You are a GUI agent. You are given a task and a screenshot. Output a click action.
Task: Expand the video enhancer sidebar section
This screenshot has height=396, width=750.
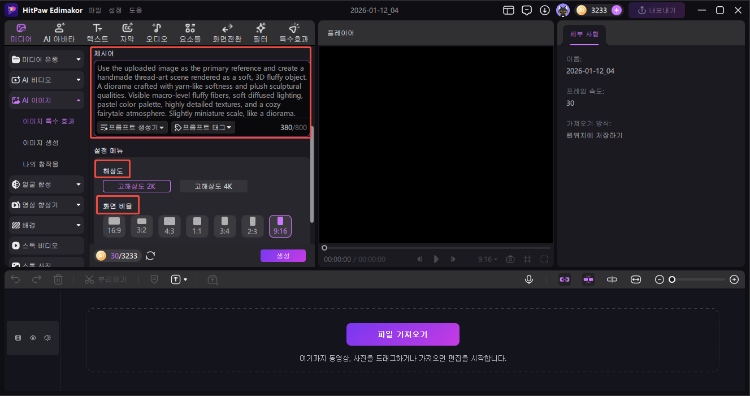[x=46, y=205]
